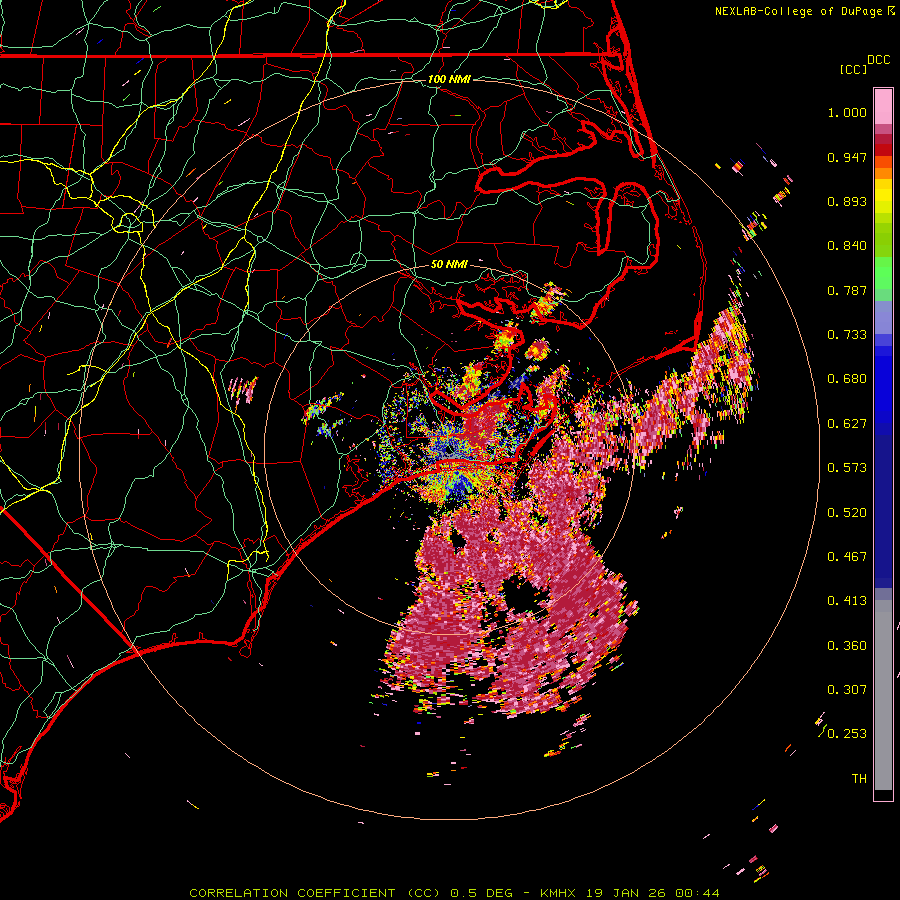Select the 0.413 scale value
Viewport: 900px width, 900px height.
[x=847, y=601]
